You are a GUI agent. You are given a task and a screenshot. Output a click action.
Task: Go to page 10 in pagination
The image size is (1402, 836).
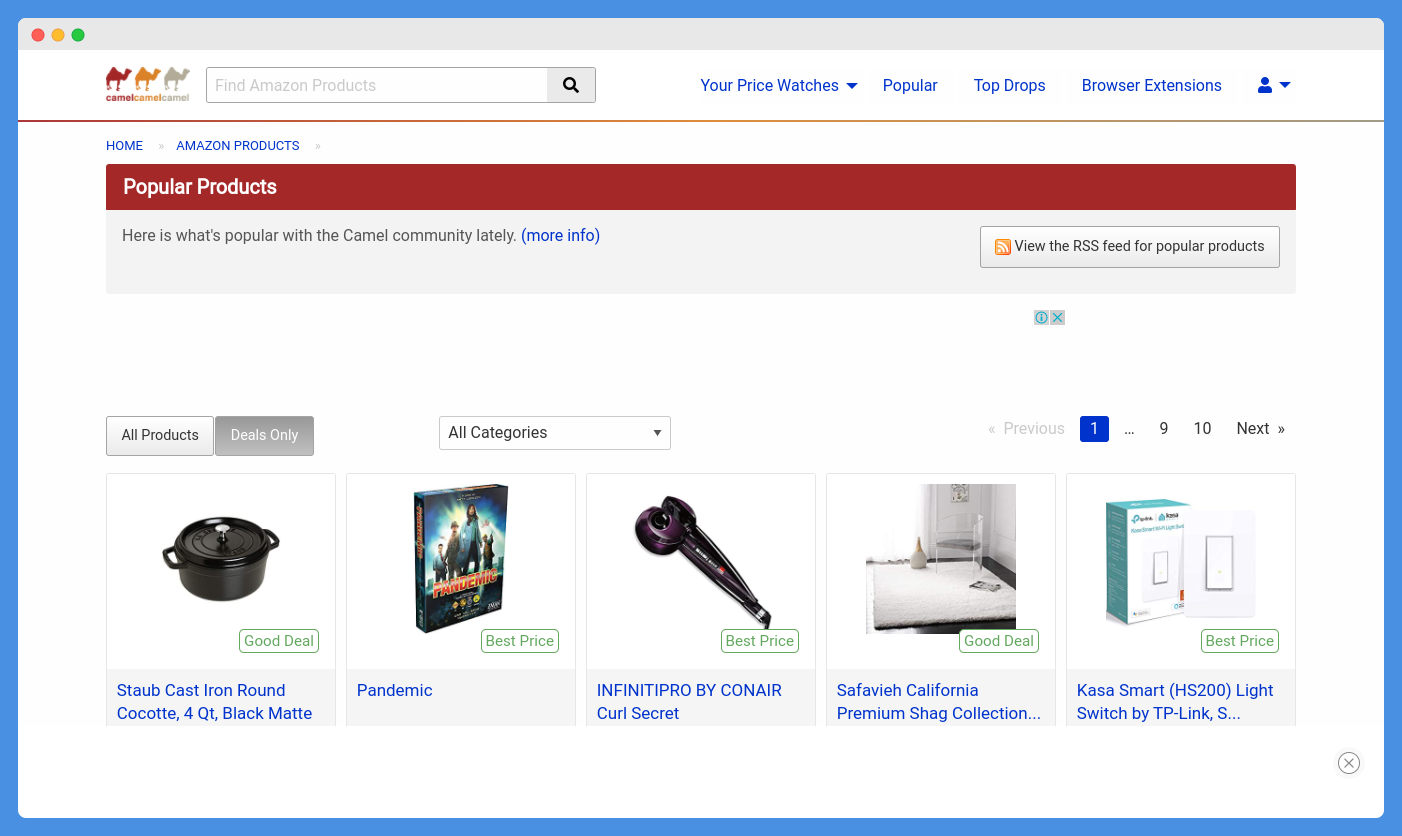point(1202,428)
